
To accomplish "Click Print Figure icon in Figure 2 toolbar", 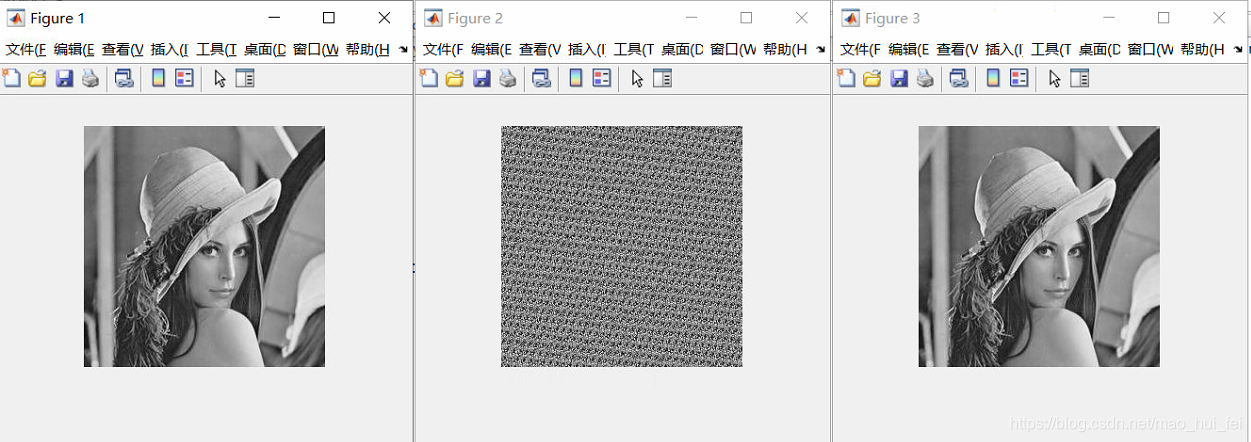I will tap(508, 78).
